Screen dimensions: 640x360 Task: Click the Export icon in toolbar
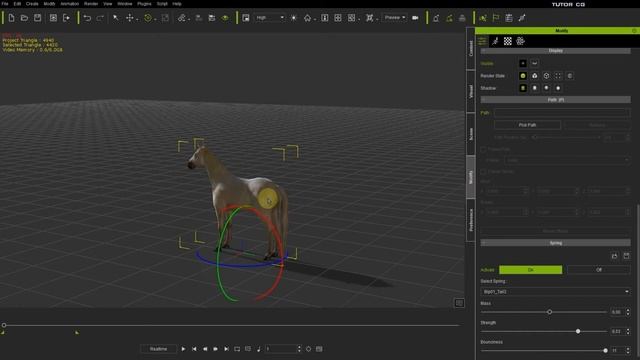[x=66, y=18]
